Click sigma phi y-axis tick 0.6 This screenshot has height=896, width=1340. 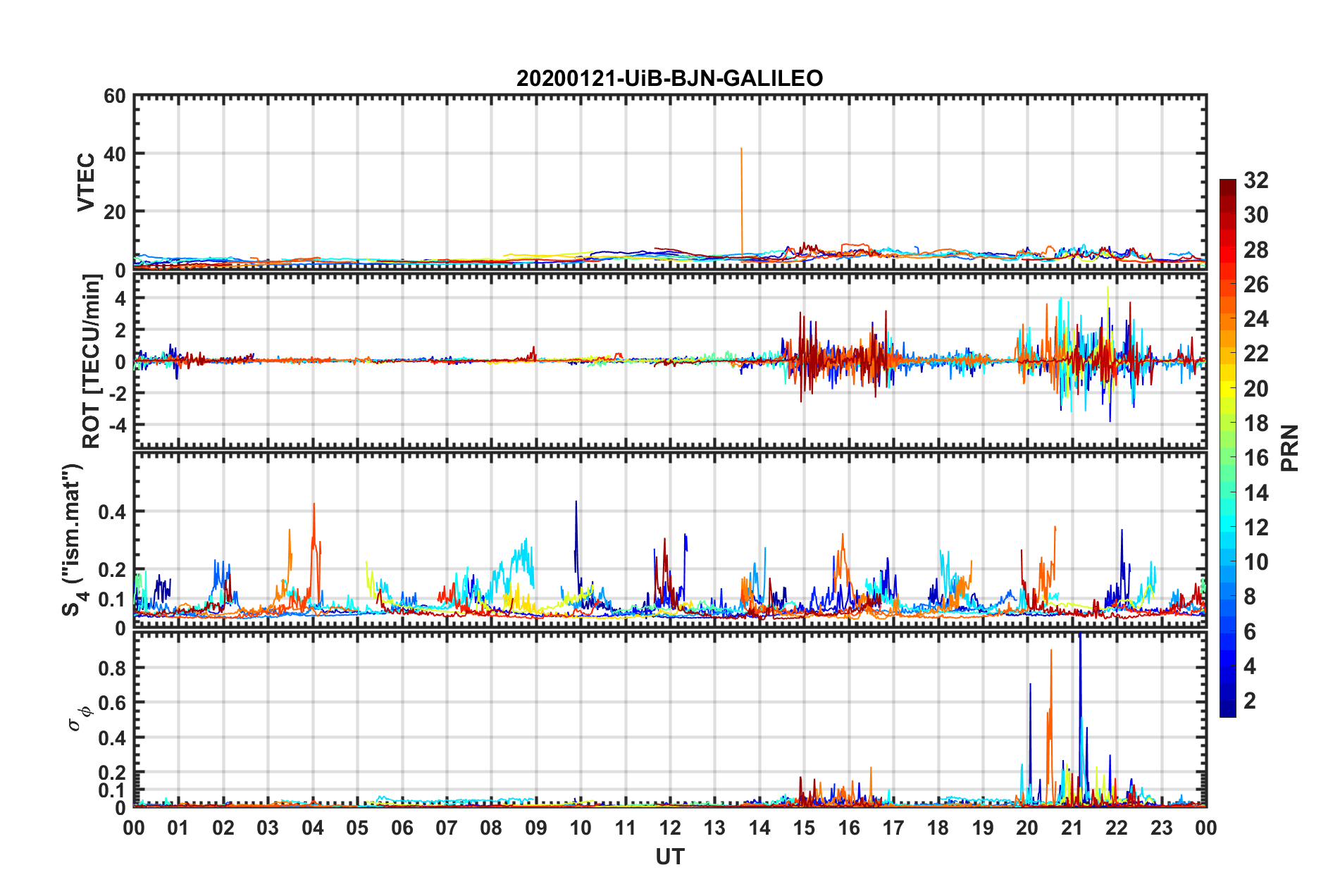click(x=113, y=702)
